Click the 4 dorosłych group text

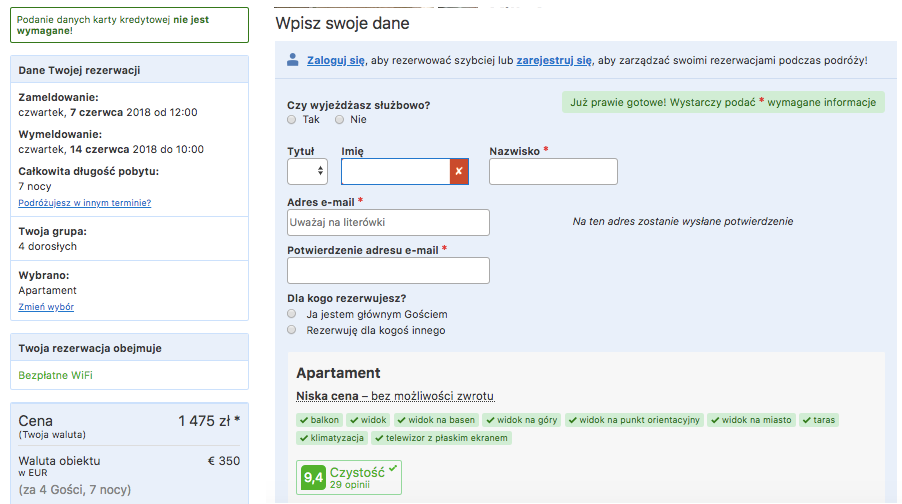[x=47, y=246]
